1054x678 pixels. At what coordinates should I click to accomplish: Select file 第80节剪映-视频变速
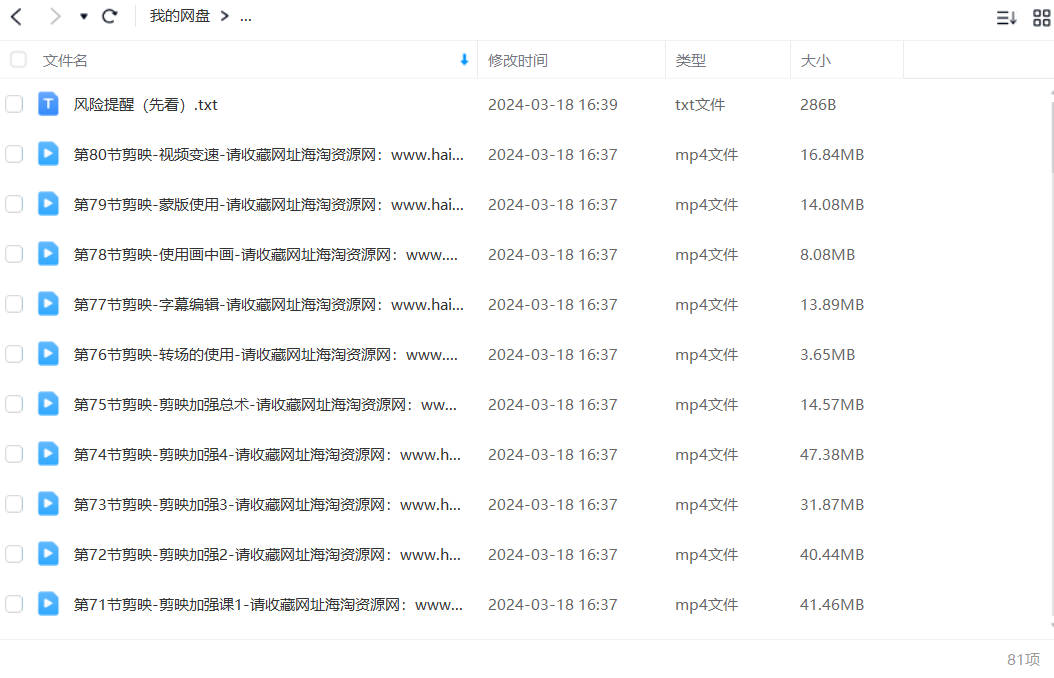[x=268, y=155]
